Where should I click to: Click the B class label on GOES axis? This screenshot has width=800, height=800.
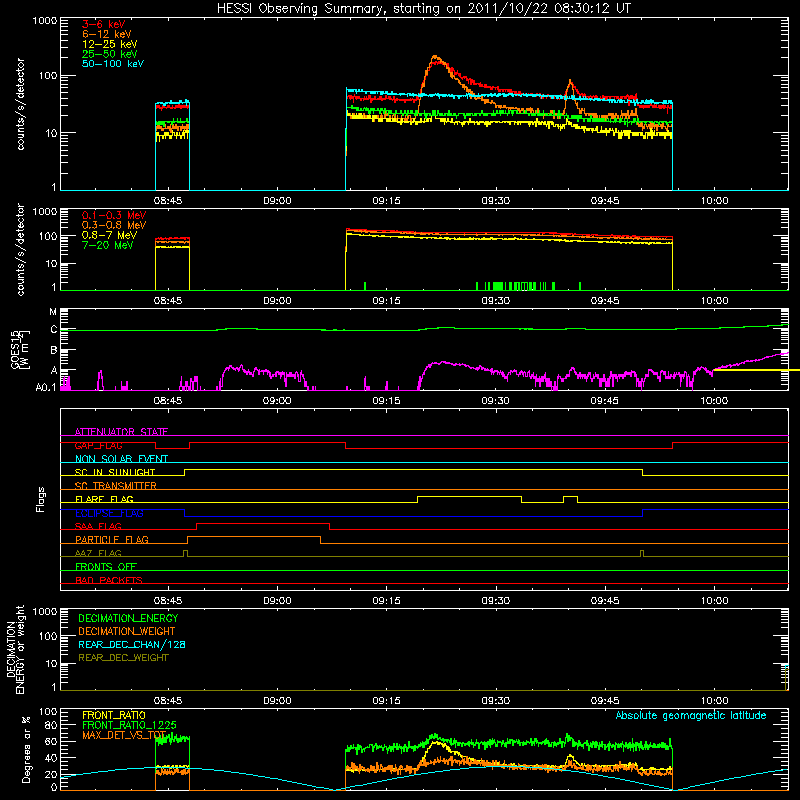coord(54,351)
